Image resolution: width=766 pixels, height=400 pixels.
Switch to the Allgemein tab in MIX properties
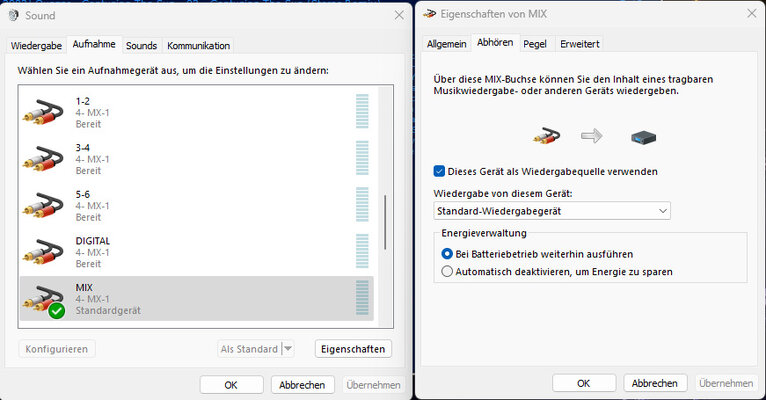(x=447, y=44)
